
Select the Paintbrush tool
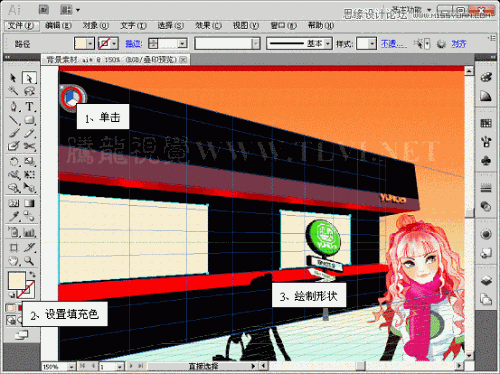[x=13, y=133]
